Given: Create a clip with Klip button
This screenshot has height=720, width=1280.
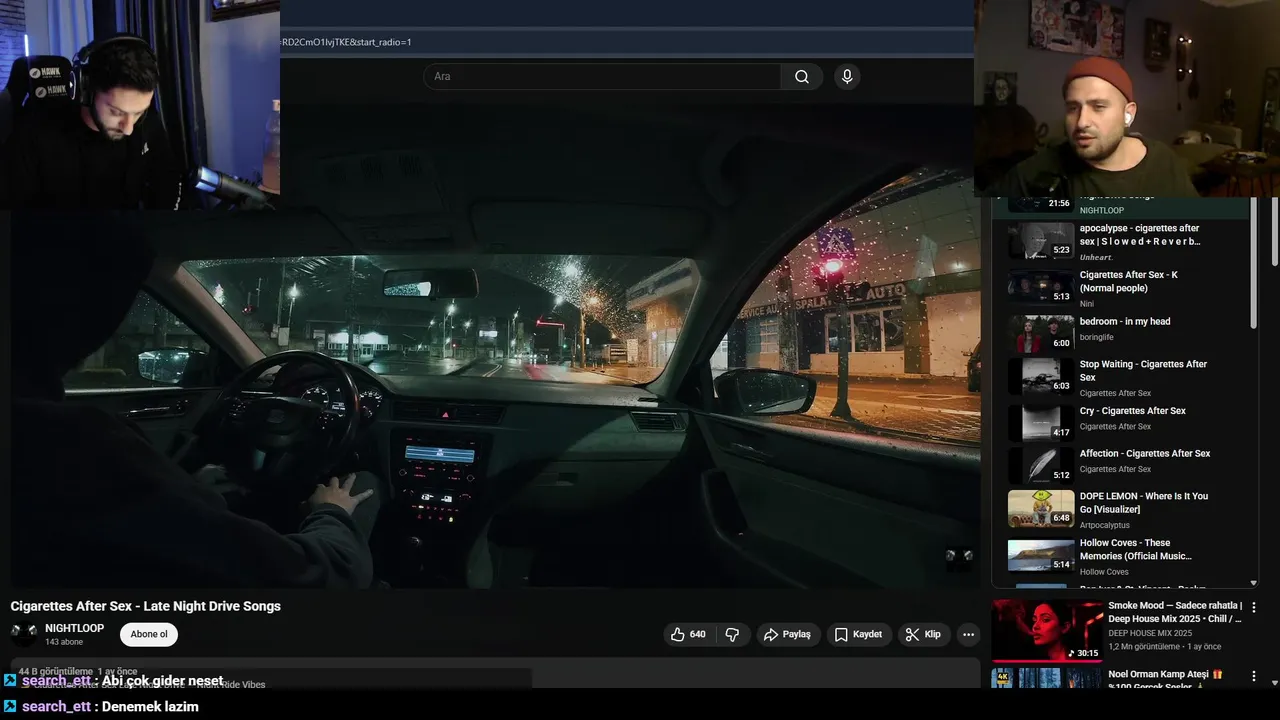Looking at the screenshot, I should 923,634.
